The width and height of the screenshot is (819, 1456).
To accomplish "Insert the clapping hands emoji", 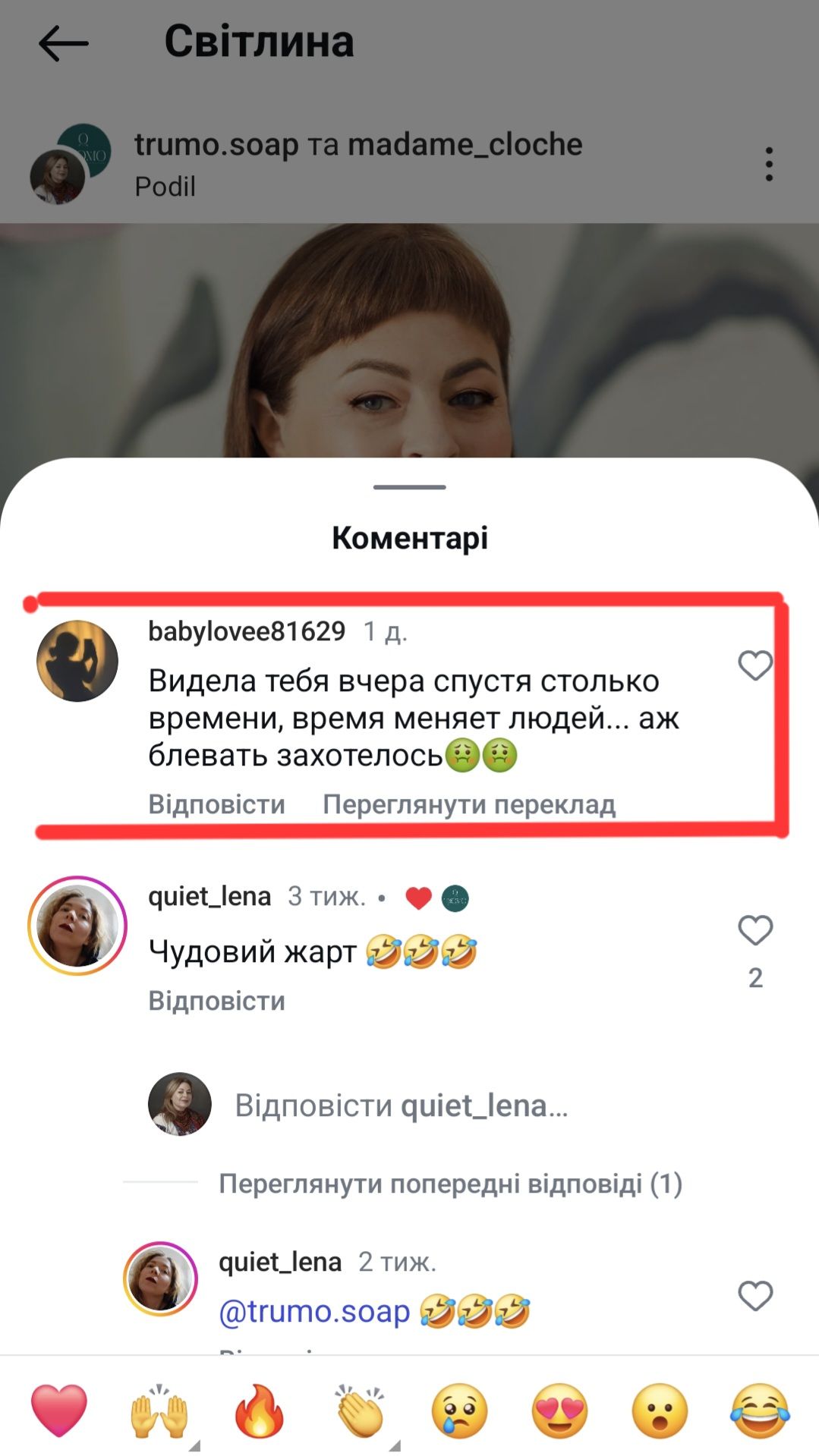I will [x=360, y=1410].
